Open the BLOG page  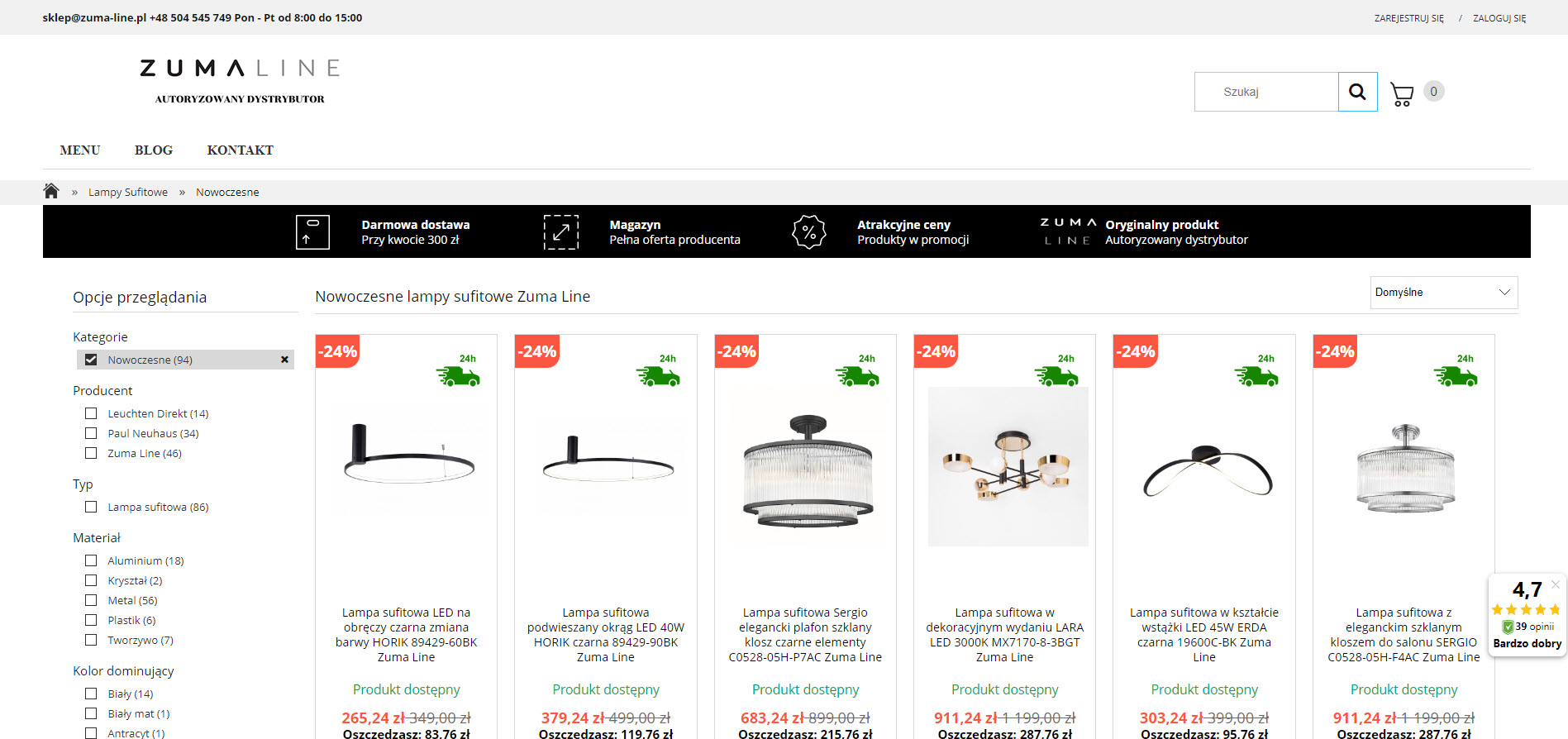point(154,150)
